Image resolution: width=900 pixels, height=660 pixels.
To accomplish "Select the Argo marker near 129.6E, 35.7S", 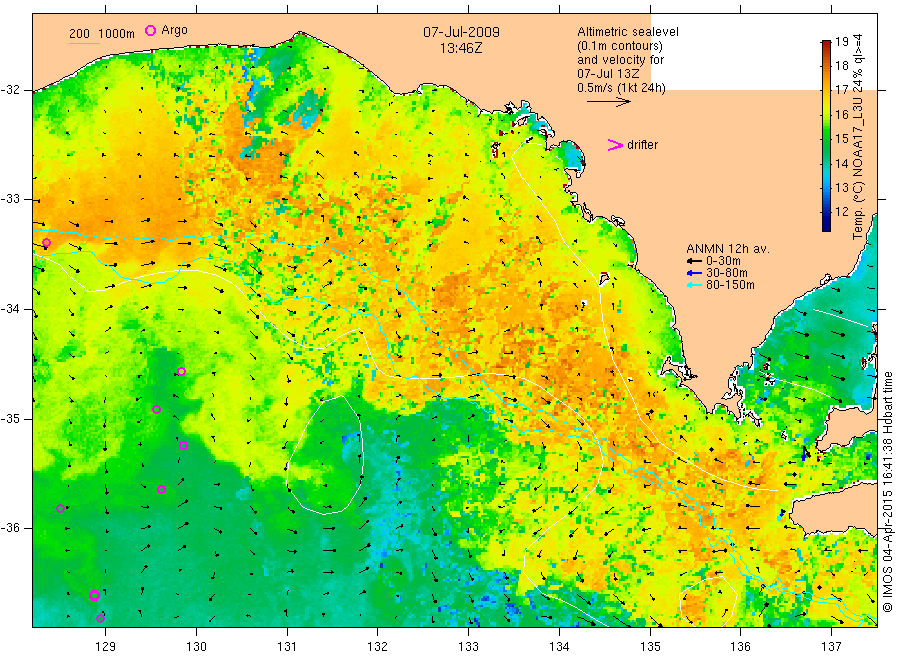I will tap(162, 490).
